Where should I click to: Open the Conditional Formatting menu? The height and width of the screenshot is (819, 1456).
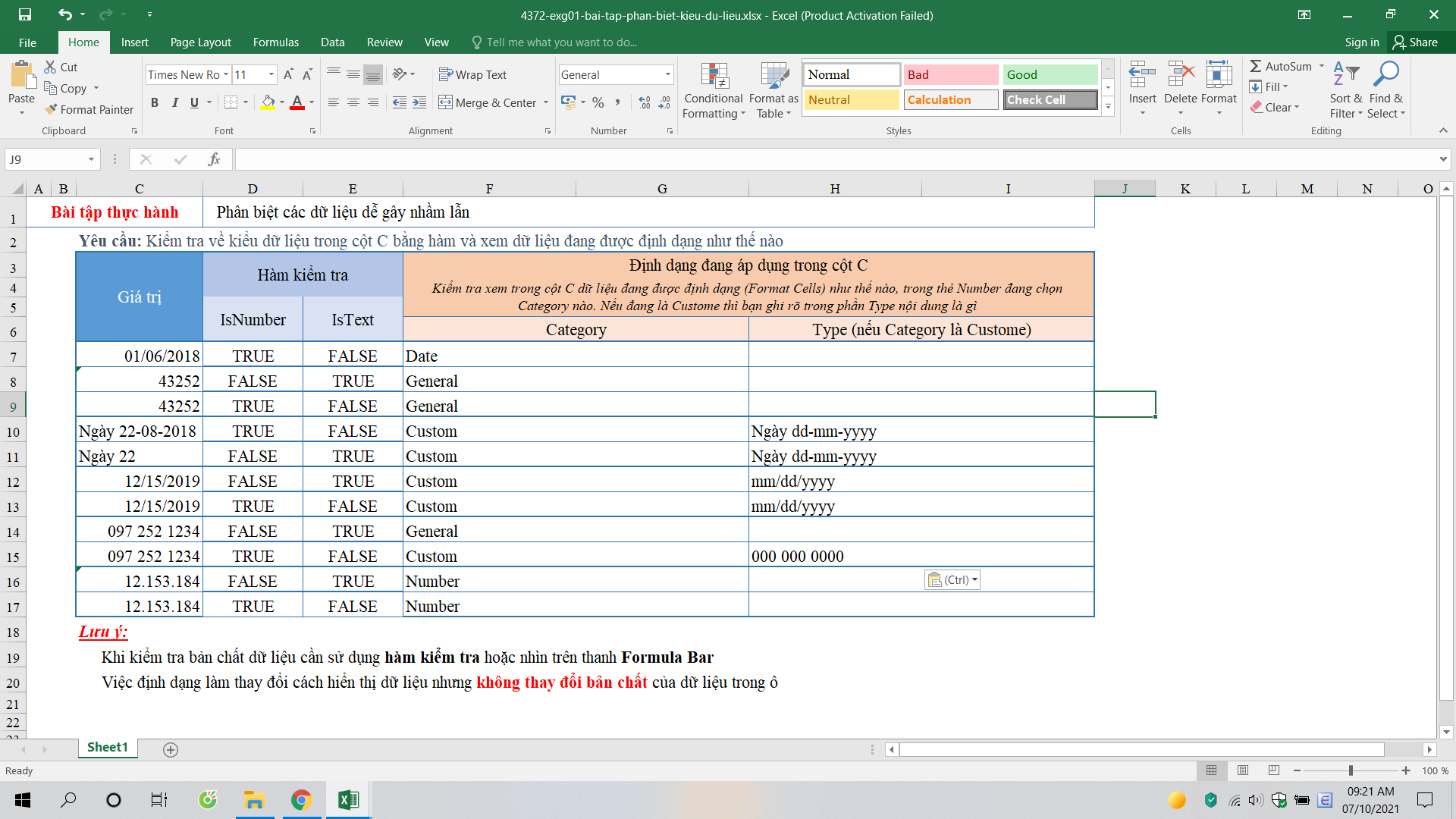713,91
